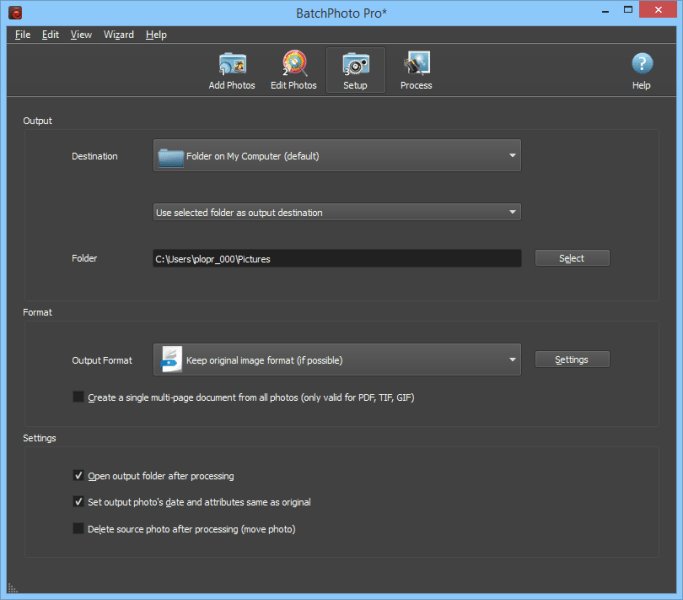The height and width of the screenshot is (600, 683).
Task: Open output format Settings button
Action: pyautogui.click(x=572, y=359)
